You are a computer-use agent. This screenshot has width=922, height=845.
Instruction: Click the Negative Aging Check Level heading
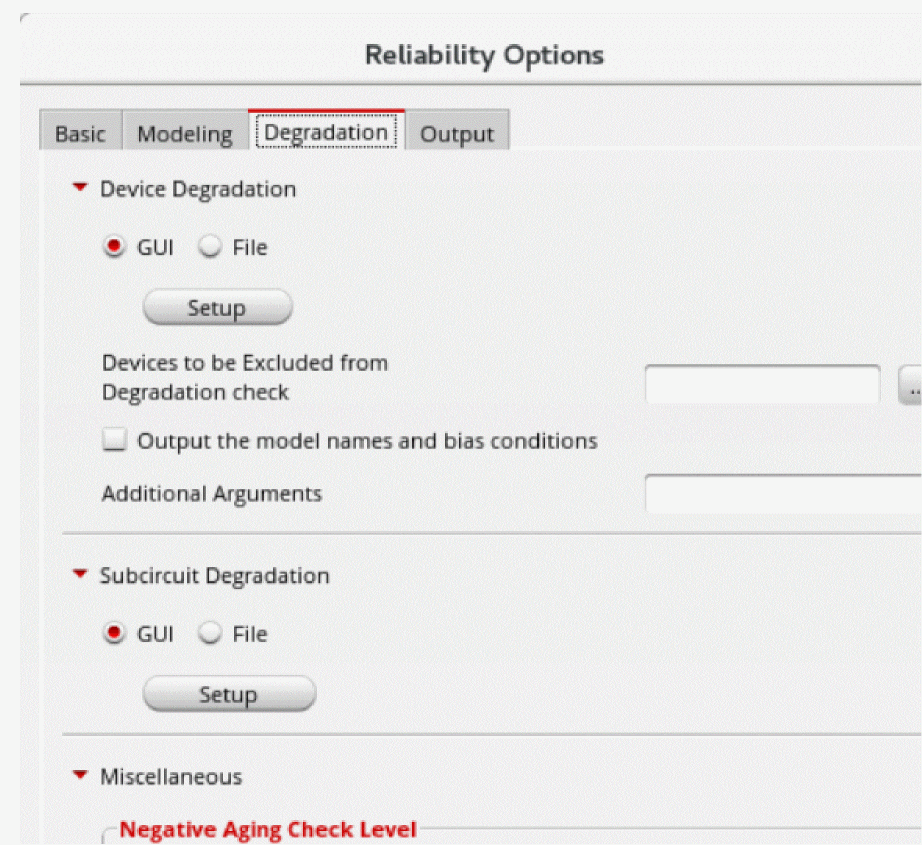click(268, 829)
